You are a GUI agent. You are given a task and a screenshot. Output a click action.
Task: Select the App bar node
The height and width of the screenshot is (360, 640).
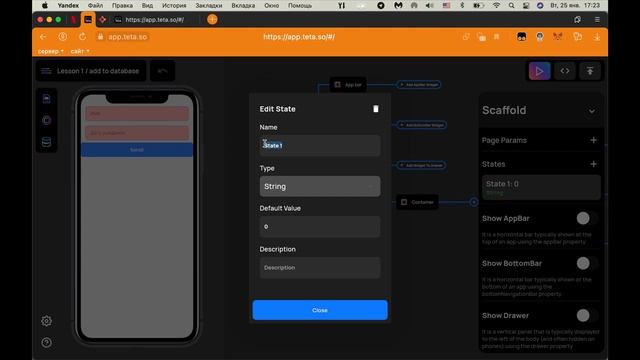click(x=348, y=84)
